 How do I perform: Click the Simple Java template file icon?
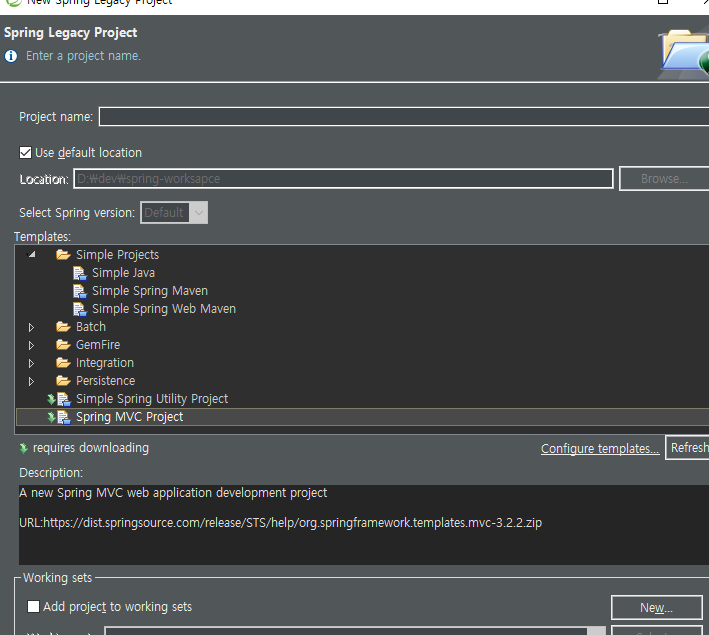tap(80, 273)
